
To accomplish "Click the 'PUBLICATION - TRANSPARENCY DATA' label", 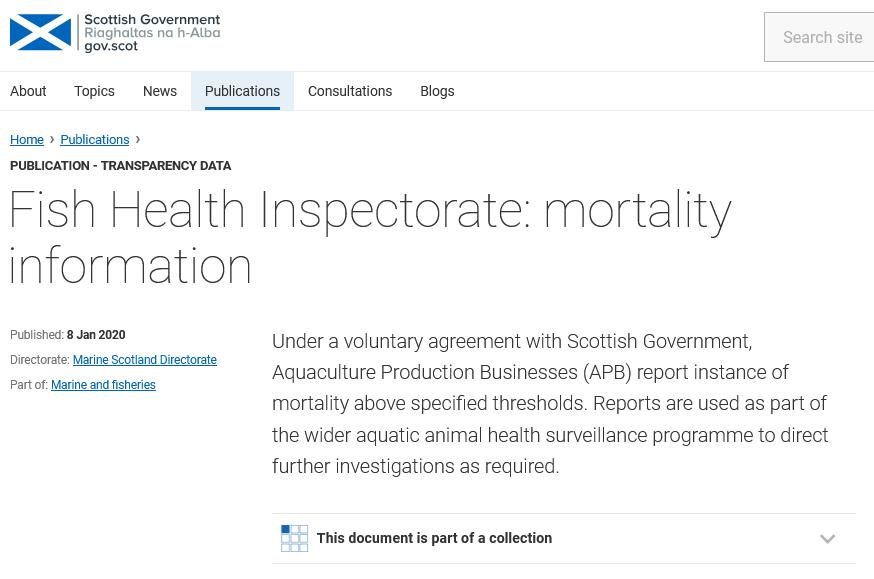I will tap(120, 166).
